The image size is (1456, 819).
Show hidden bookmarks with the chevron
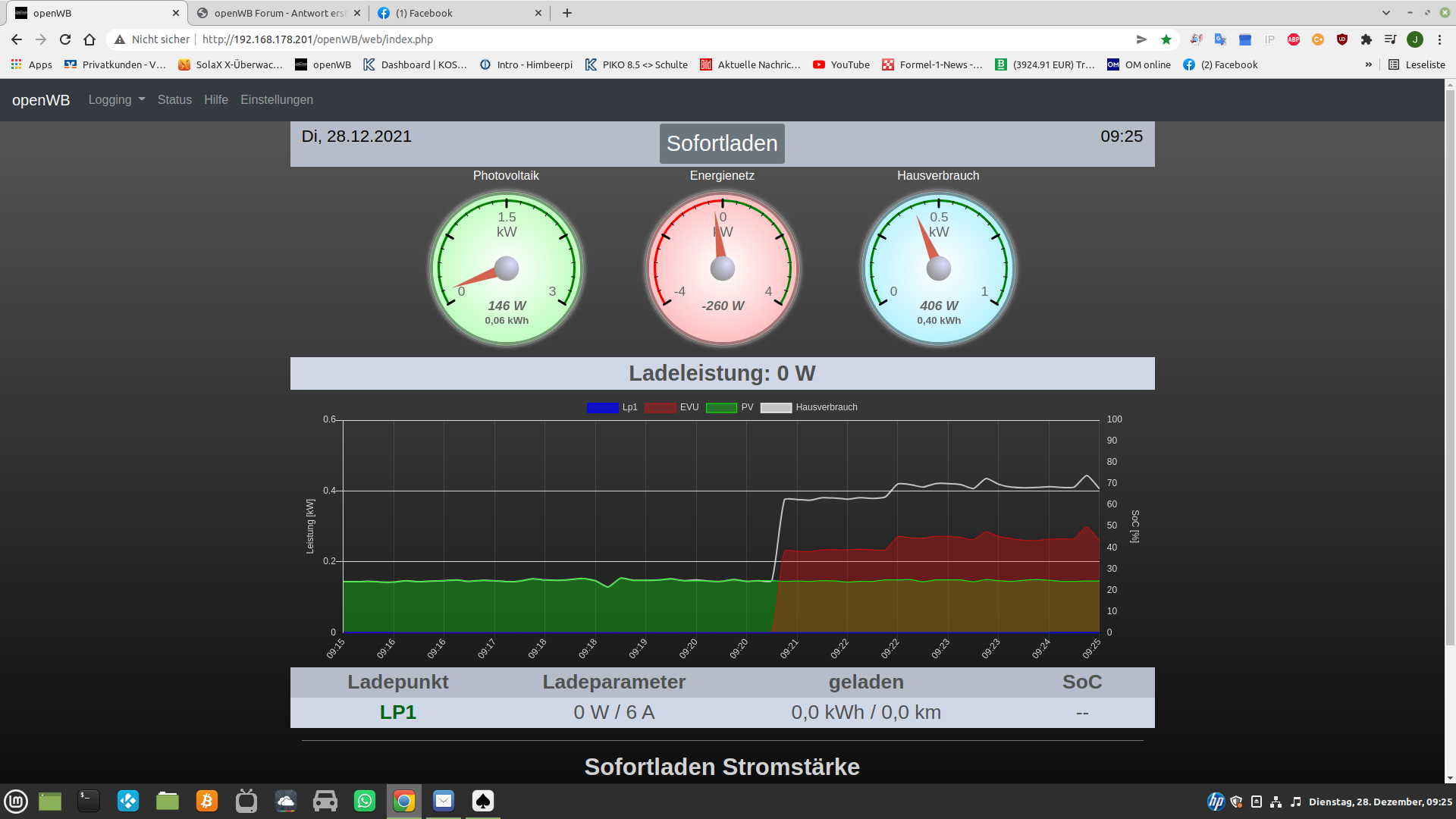click(x=1369, y=64)
